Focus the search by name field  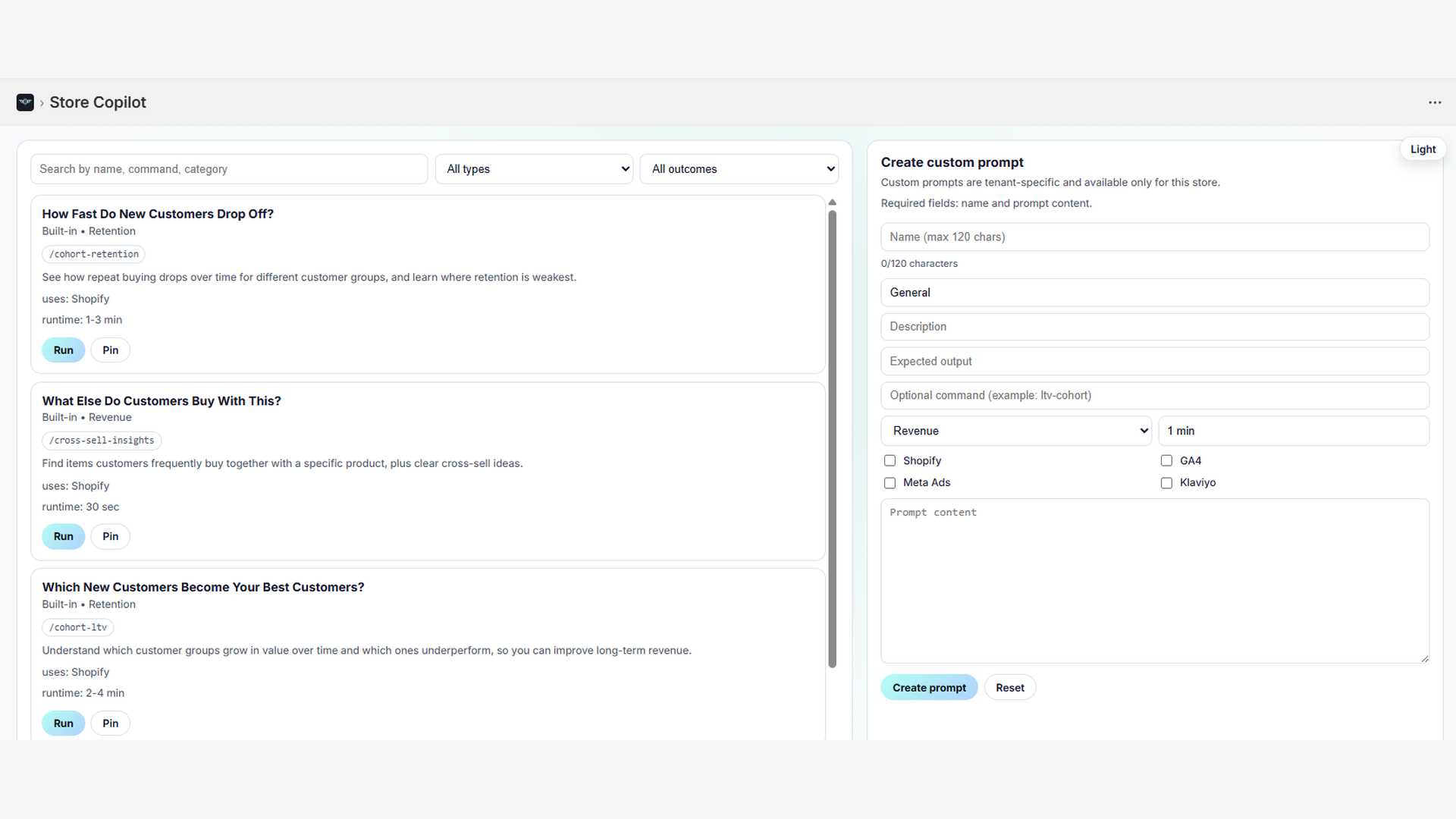tap(229, 169)
